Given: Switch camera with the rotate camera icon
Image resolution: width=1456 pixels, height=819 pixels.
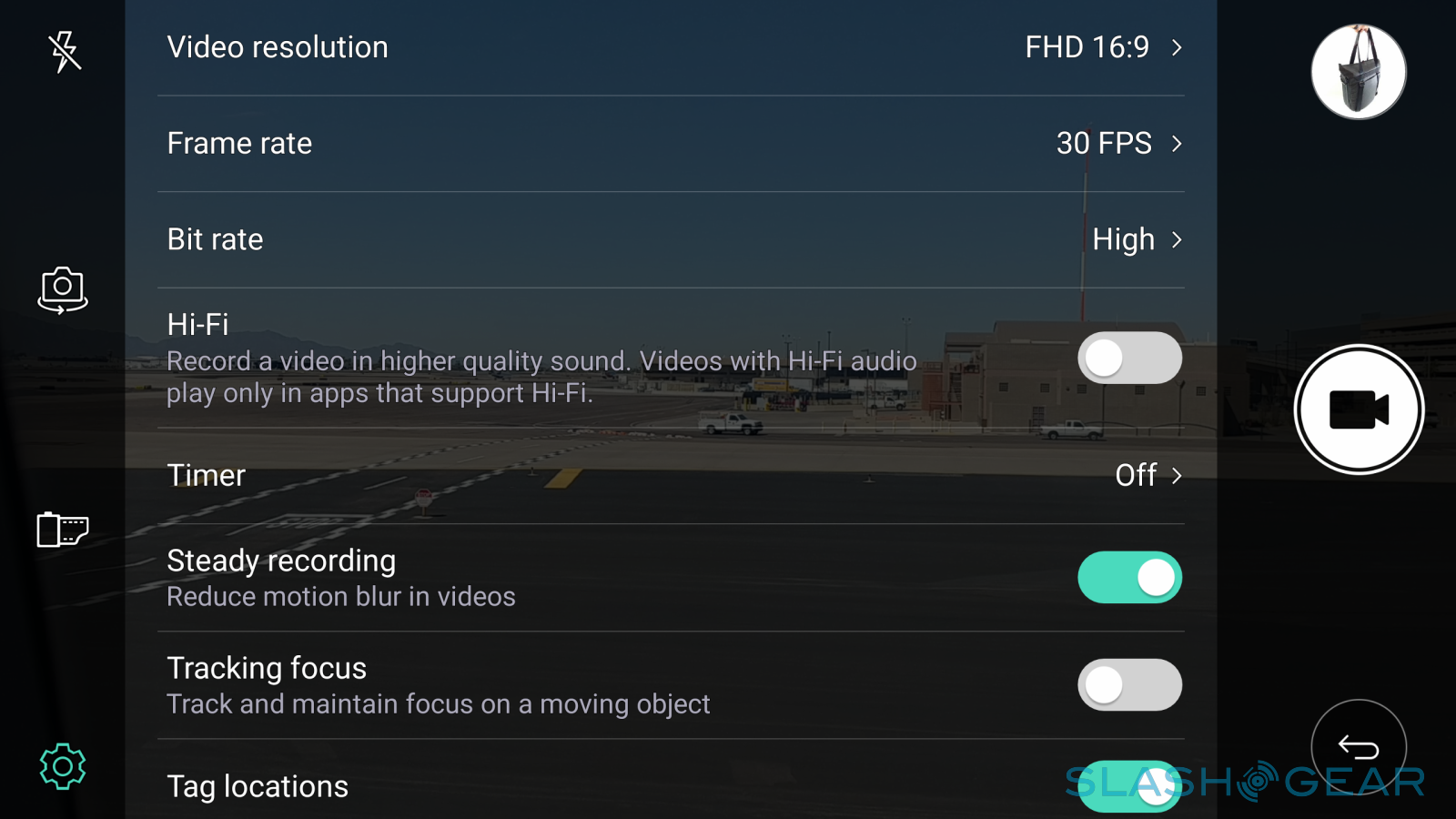Looking at the screenshot, I should point(63,290).
